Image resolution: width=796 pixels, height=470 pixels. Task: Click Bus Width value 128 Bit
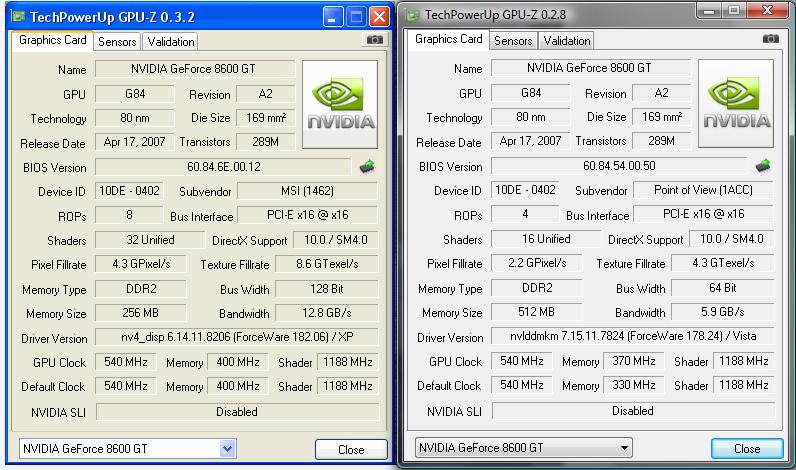[326, 289]
